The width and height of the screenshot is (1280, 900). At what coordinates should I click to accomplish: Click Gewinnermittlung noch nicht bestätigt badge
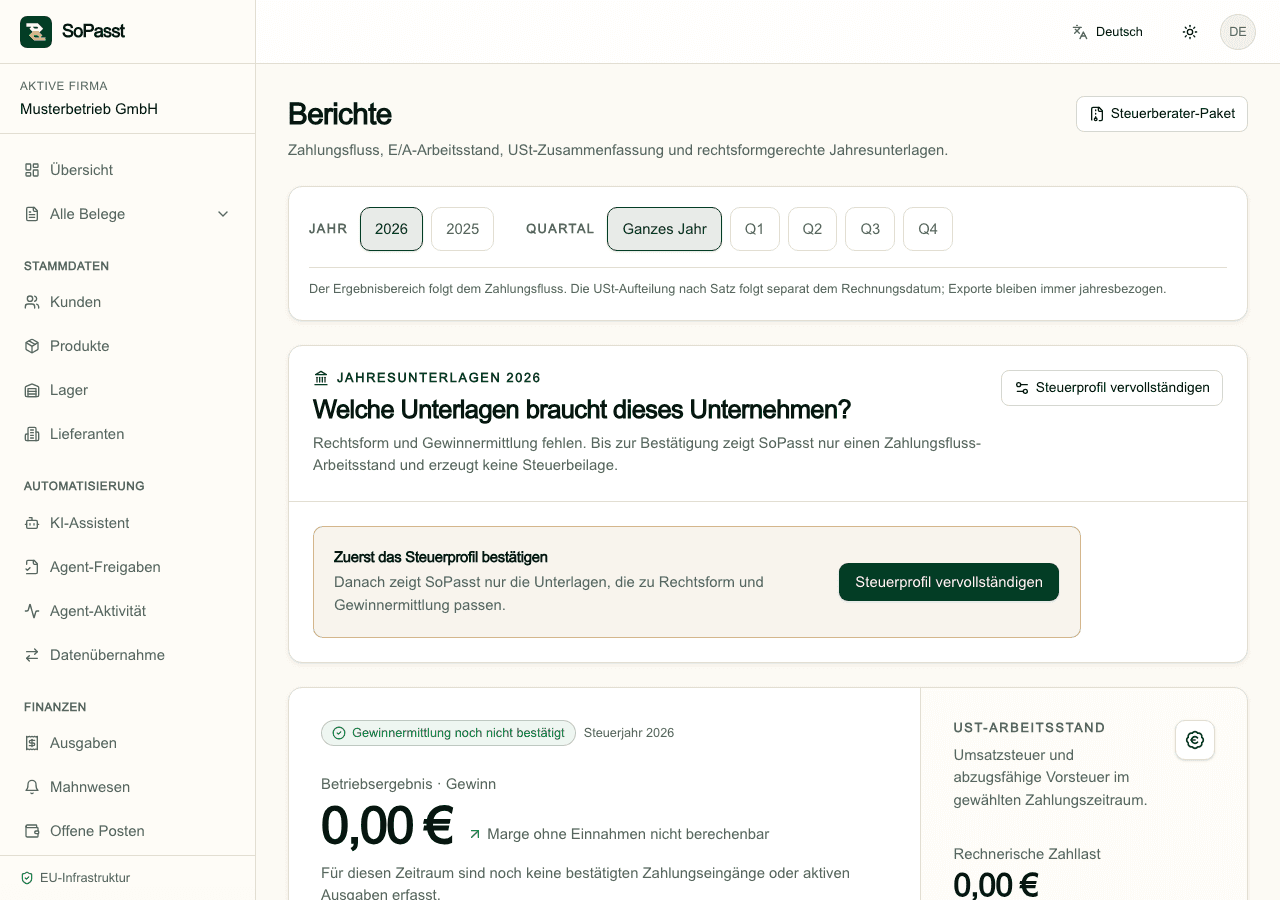pos(449,733)
